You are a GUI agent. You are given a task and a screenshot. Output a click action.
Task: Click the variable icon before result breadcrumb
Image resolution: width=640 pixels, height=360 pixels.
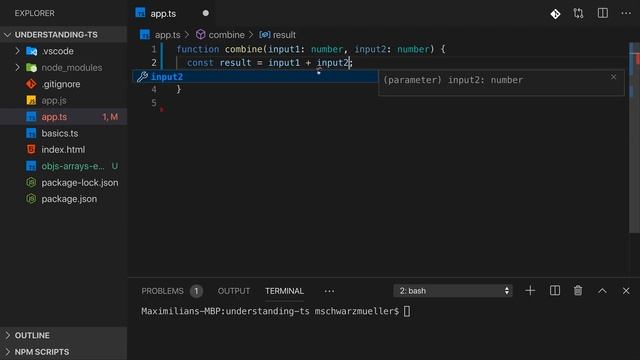(x=264, y=35)
